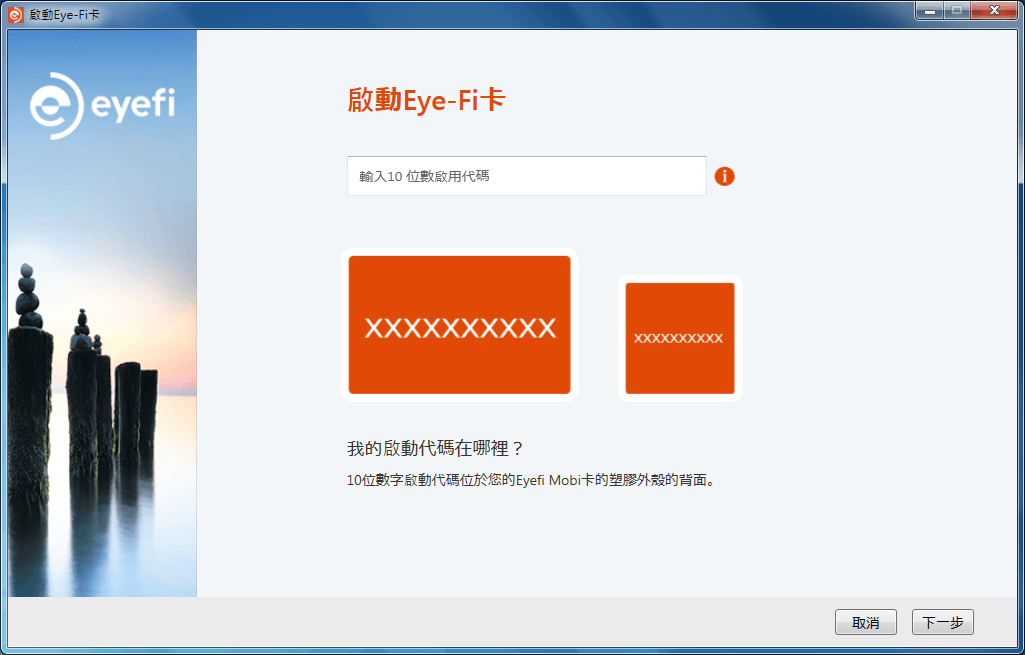Click the beach photo on the left panel

click(100, 400)
